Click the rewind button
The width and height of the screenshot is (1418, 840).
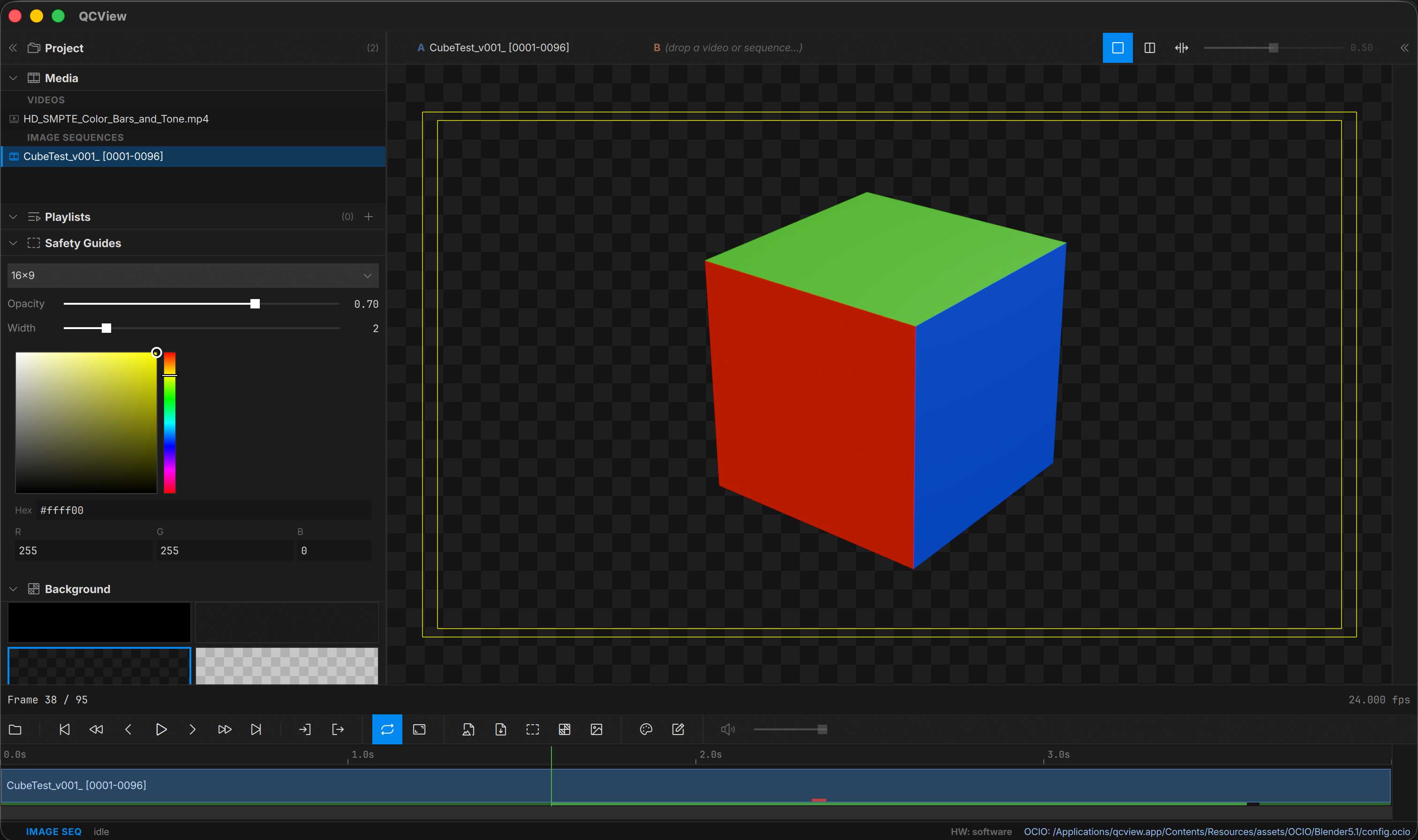pos(96,729)
